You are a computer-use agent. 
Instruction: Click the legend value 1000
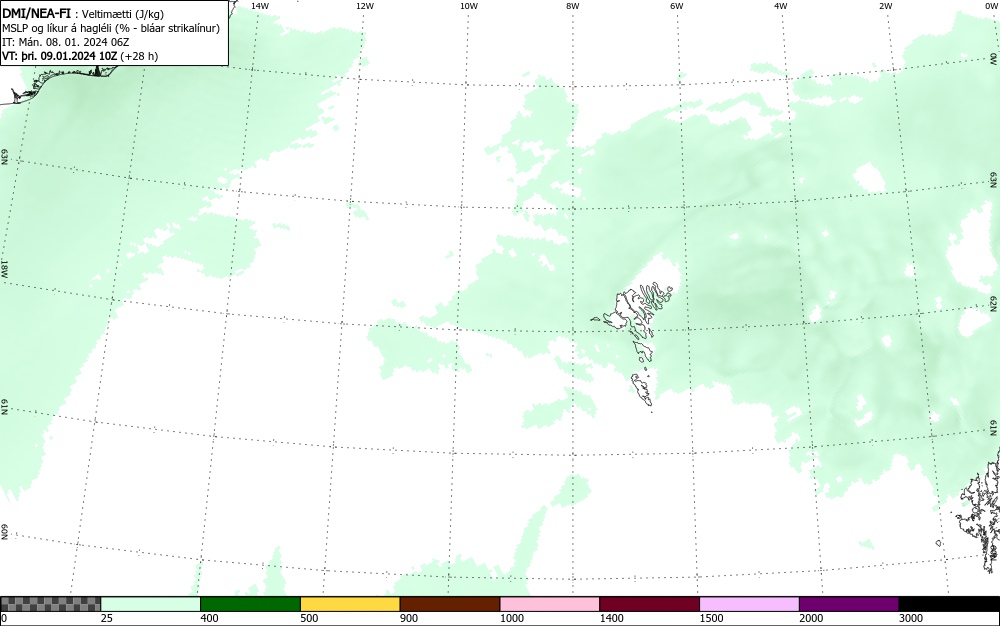tap(511, 618)
